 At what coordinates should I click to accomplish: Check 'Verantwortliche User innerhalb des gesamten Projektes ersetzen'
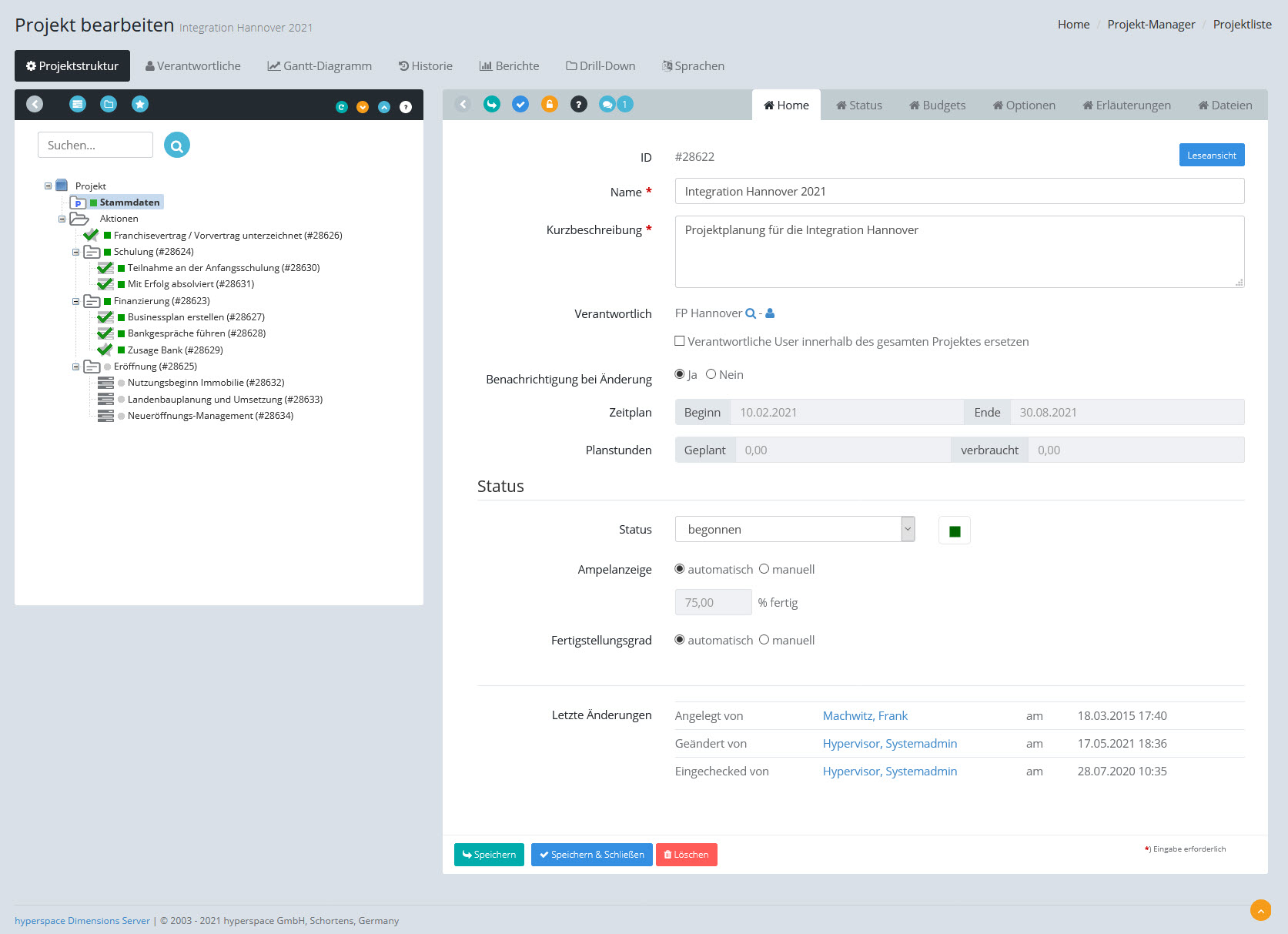[680, 341]
